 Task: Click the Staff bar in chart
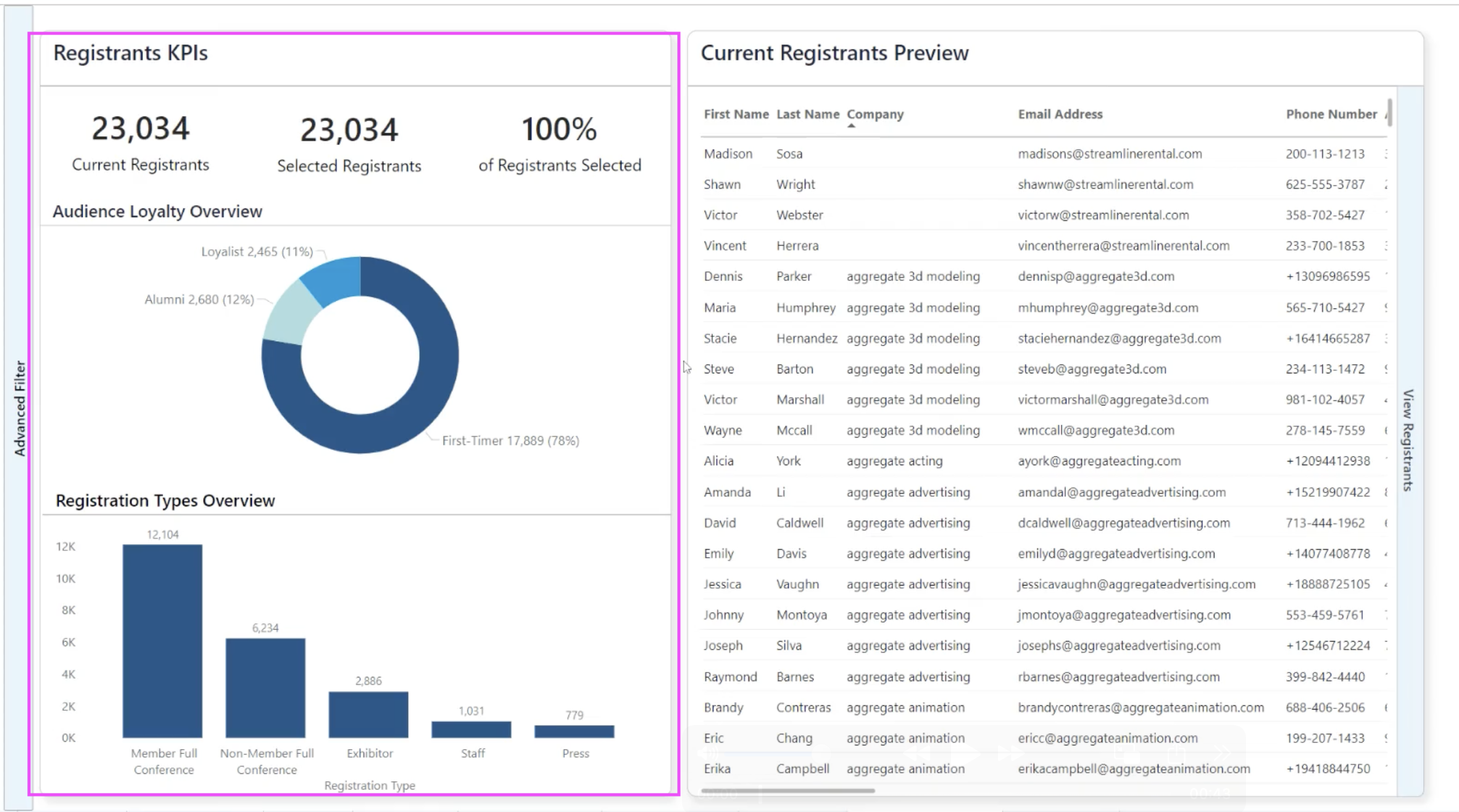472,729
